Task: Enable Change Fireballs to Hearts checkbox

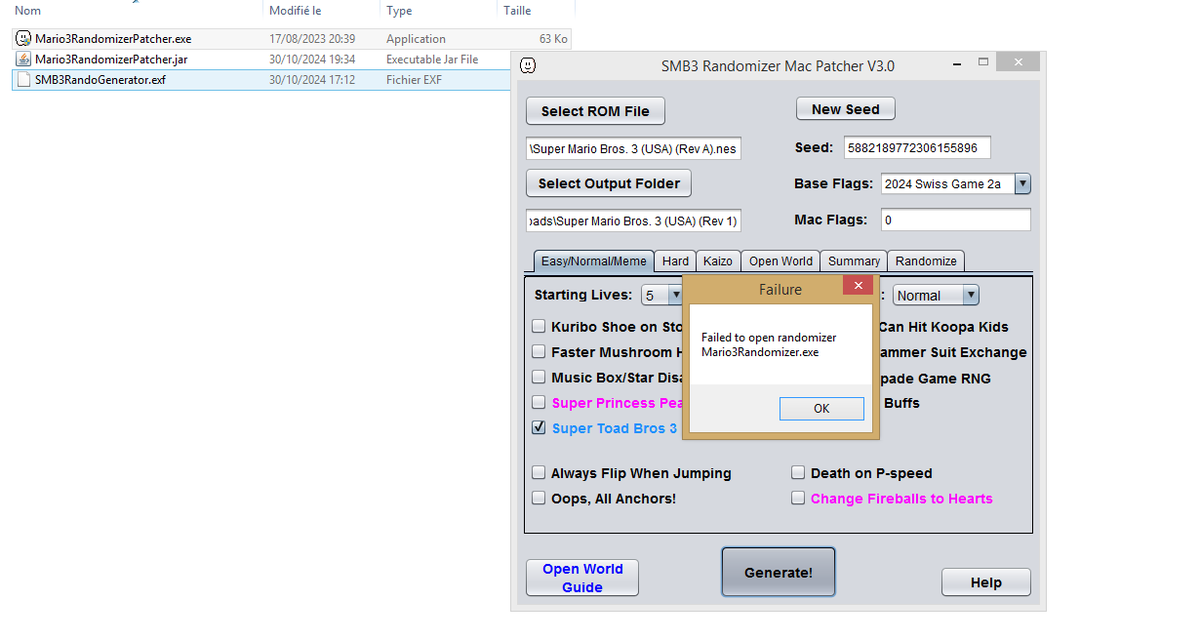Action: click(799, 498)
